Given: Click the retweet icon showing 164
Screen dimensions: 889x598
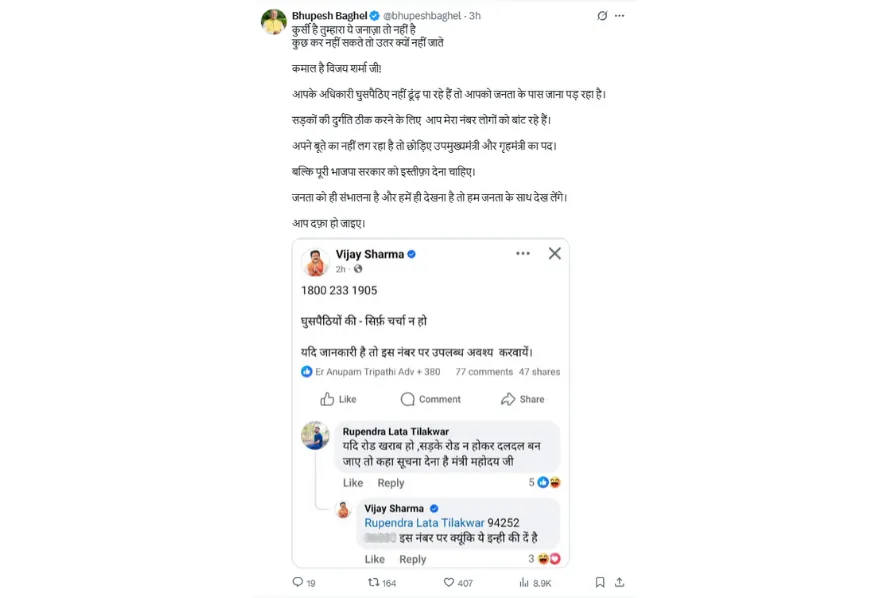Looking at the screenshot, I should pyautogui.click(x=373, y=582).
